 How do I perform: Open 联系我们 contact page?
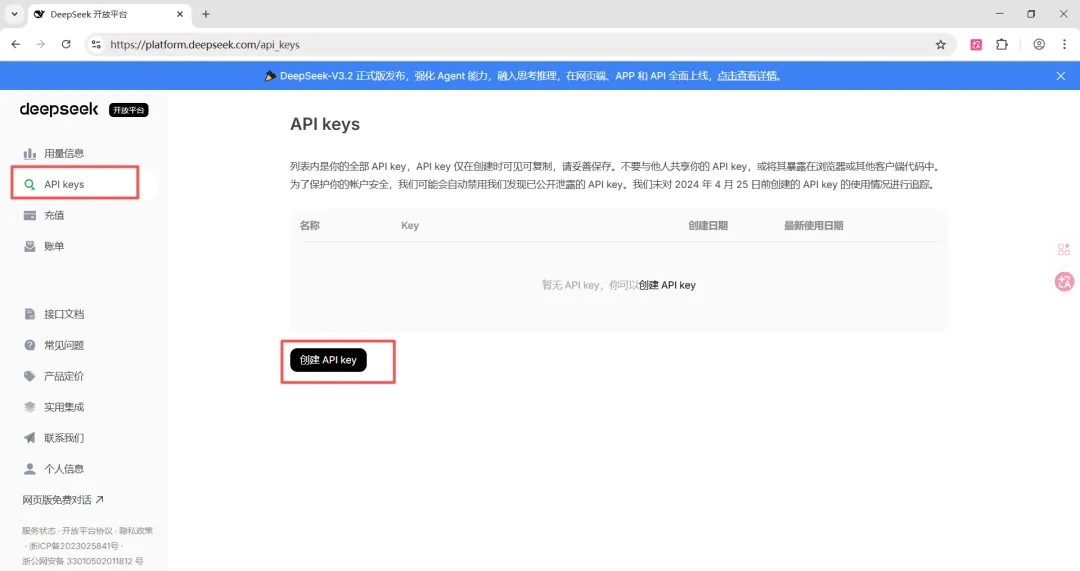[x=63, y=438]
